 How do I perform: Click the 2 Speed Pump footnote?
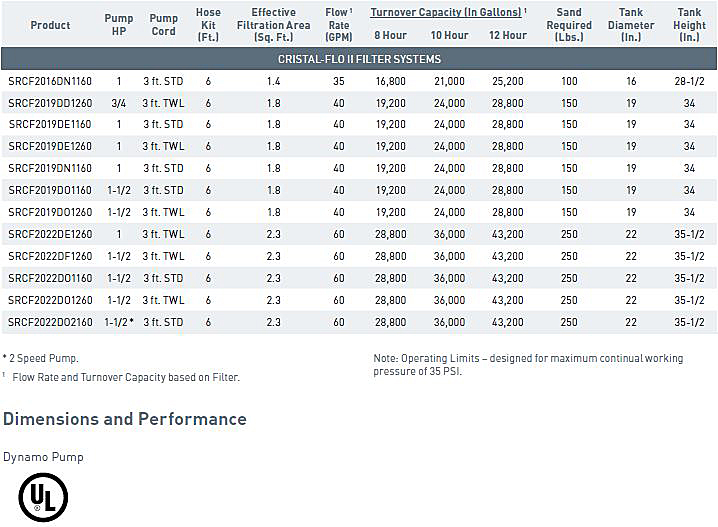click(x=41, y=358)
